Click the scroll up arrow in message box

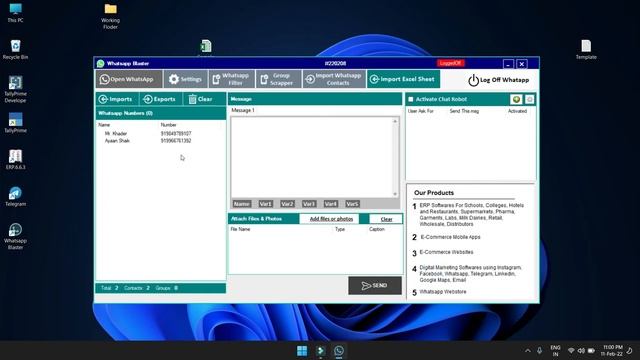[x=395, y=121]
